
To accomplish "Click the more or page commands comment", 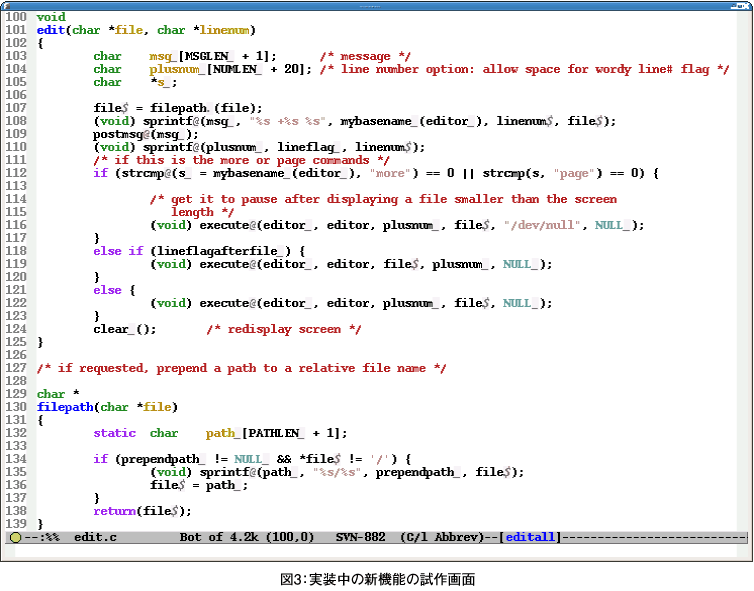I will 241,160.
